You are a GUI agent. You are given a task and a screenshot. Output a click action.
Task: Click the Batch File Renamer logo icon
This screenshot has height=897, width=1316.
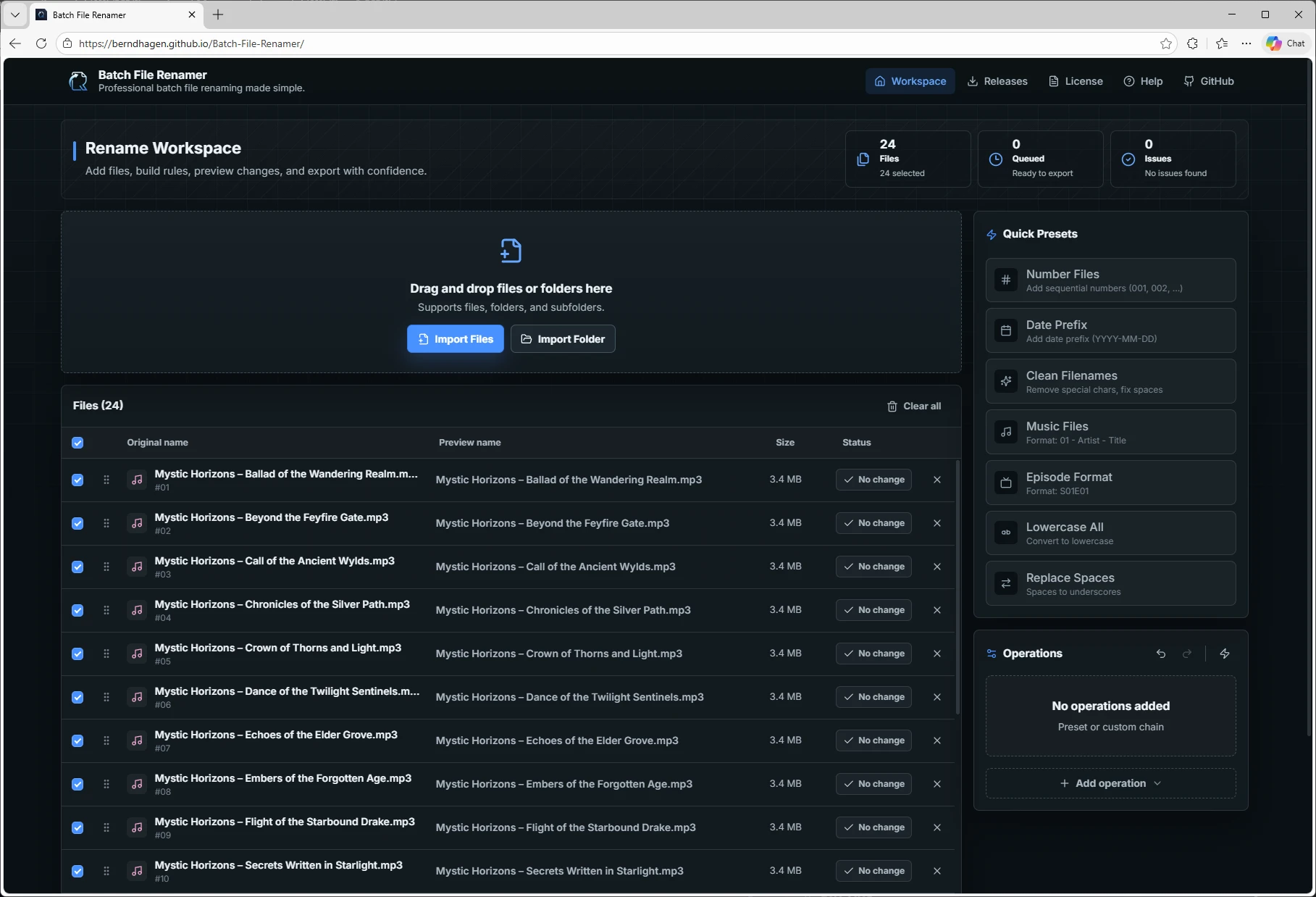tap(78, 81)
